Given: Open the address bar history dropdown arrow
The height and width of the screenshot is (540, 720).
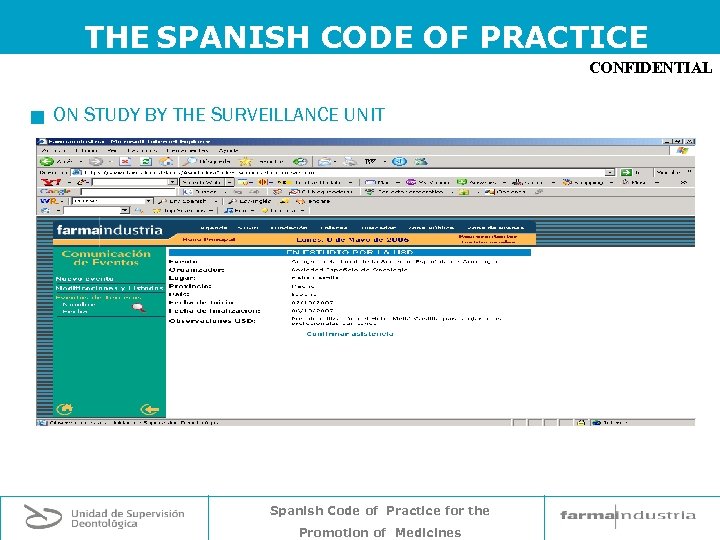Looking at the screenshot, I should [609, 173].
